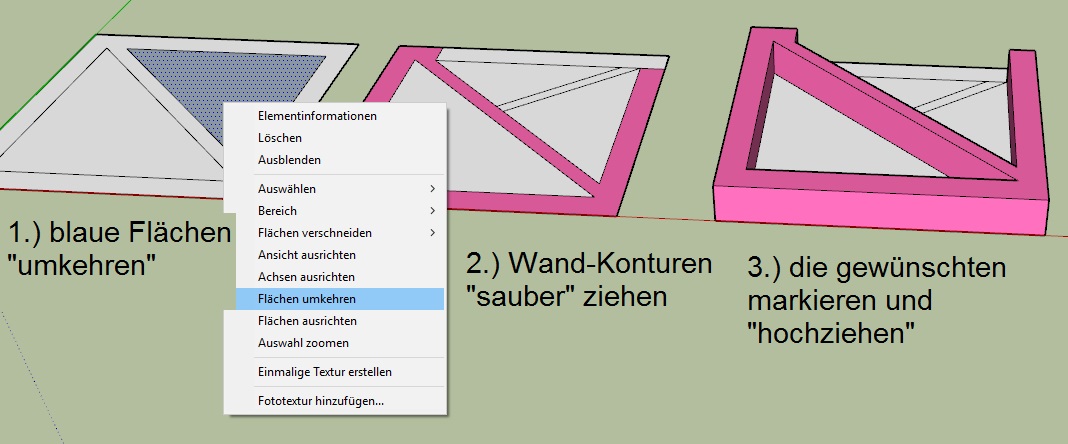This screenshot has height=444, width=1068.
Task: Choose 'Einmalige Textur erstellen'
Action: (324, 372)
